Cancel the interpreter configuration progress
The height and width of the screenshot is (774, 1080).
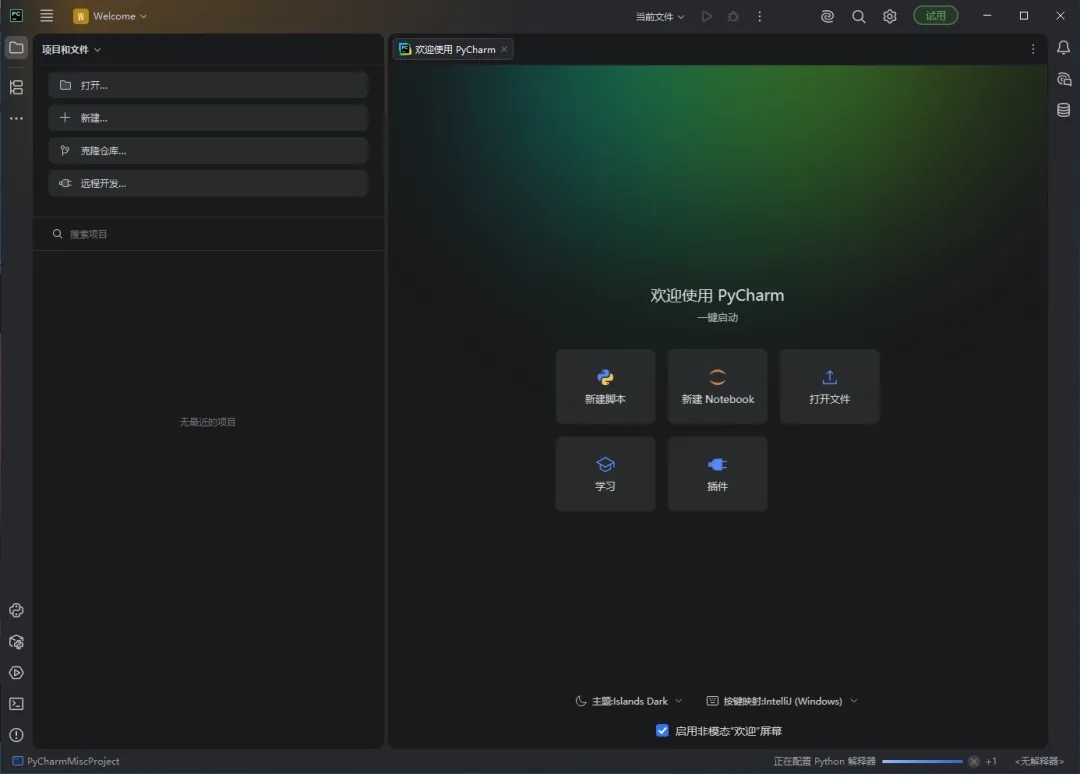point(973,761)
